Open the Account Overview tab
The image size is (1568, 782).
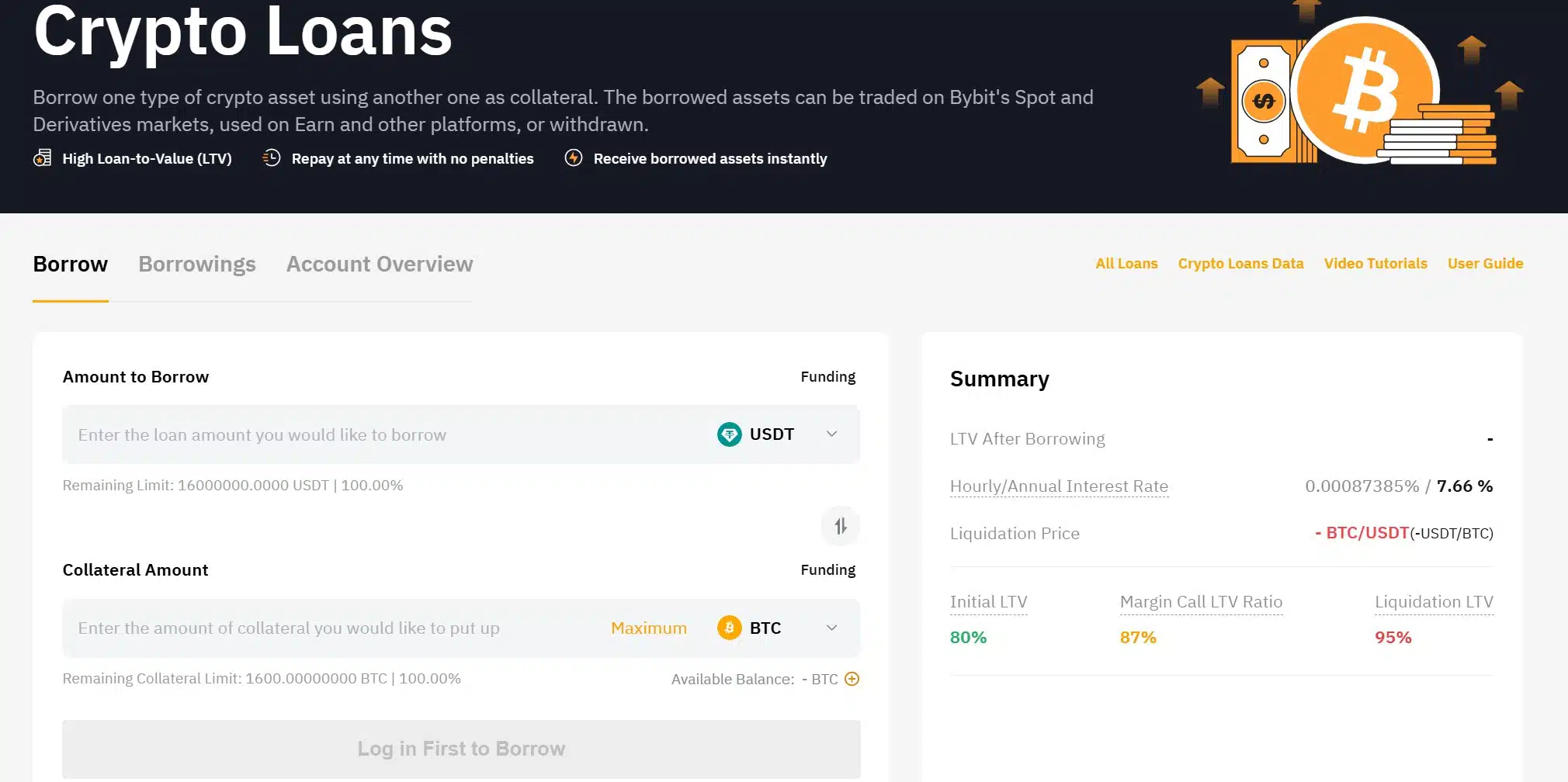pos(379,265)
